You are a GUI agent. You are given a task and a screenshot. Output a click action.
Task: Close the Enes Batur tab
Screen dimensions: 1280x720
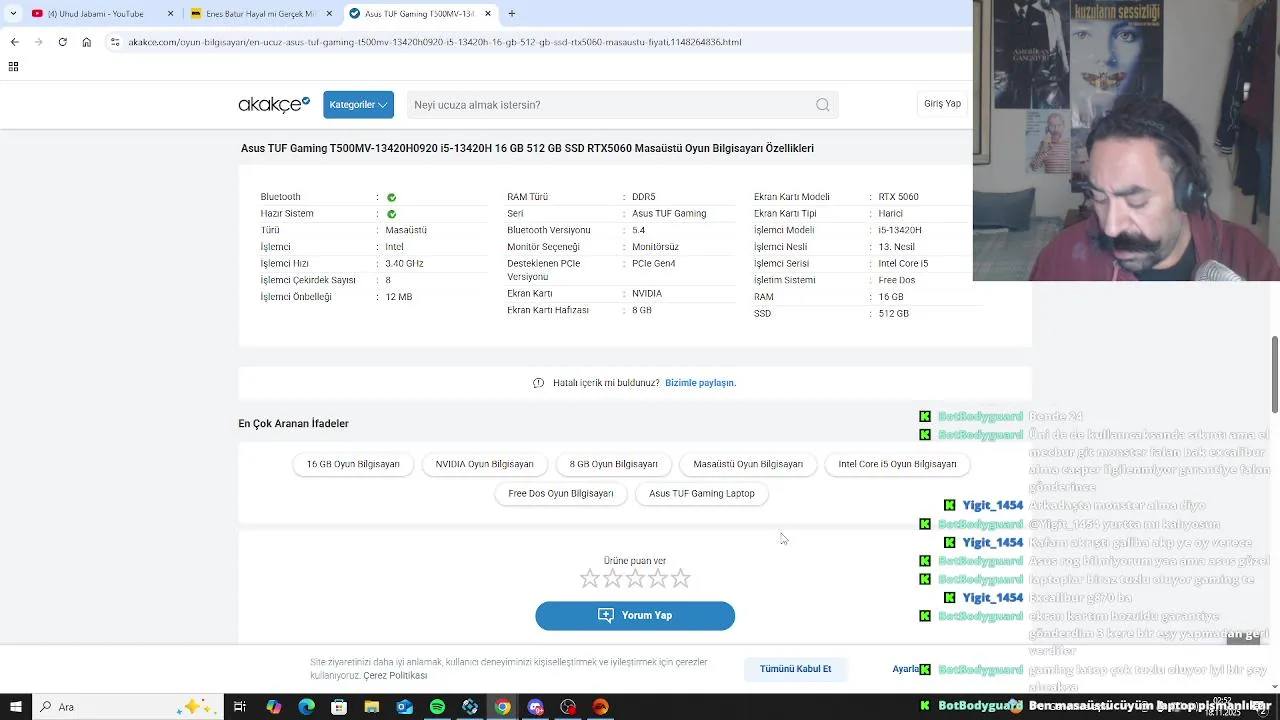(329, 14)
